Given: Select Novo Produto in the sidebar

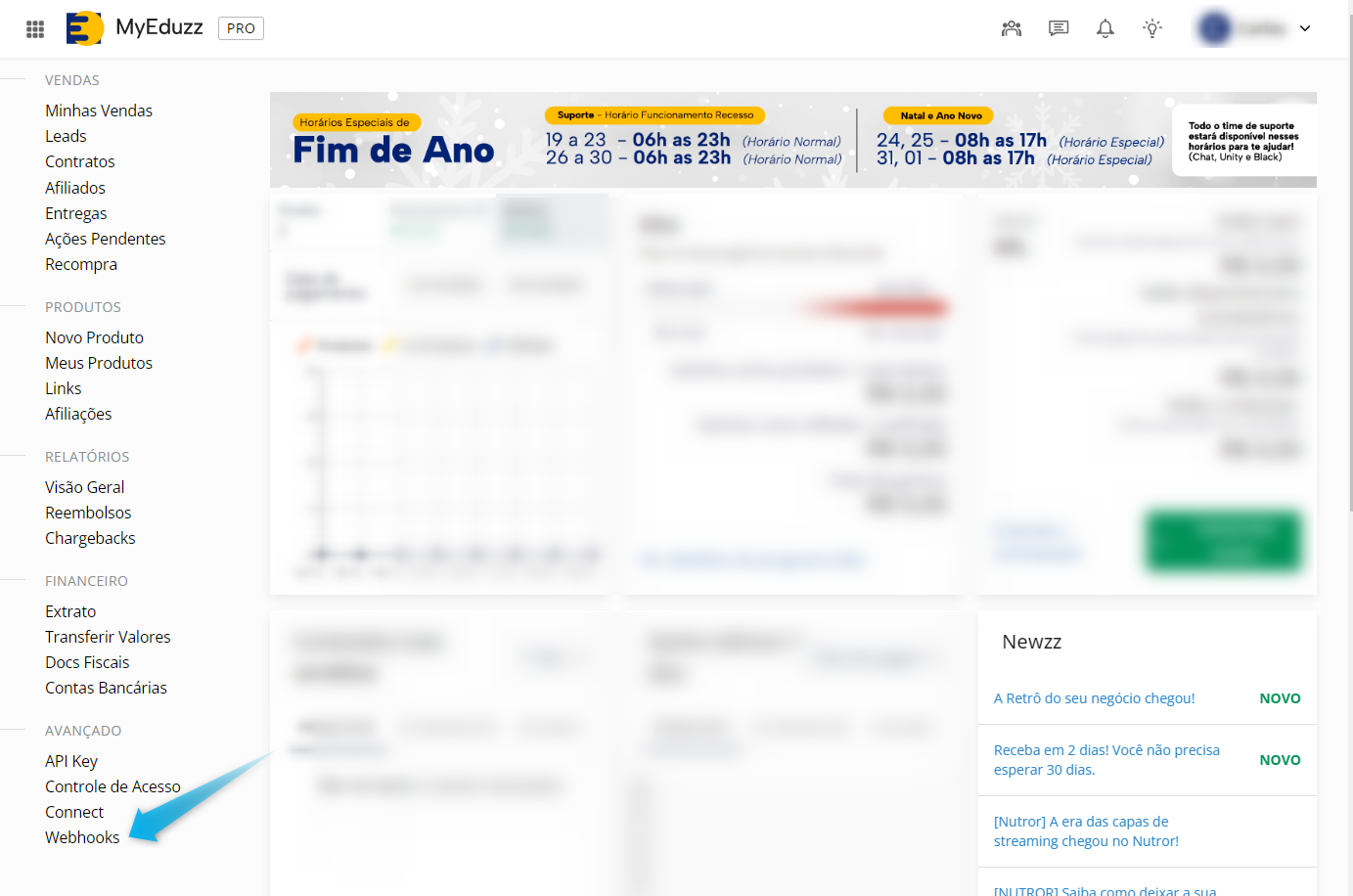Looking at the screenshot, I should click(94, 337).
